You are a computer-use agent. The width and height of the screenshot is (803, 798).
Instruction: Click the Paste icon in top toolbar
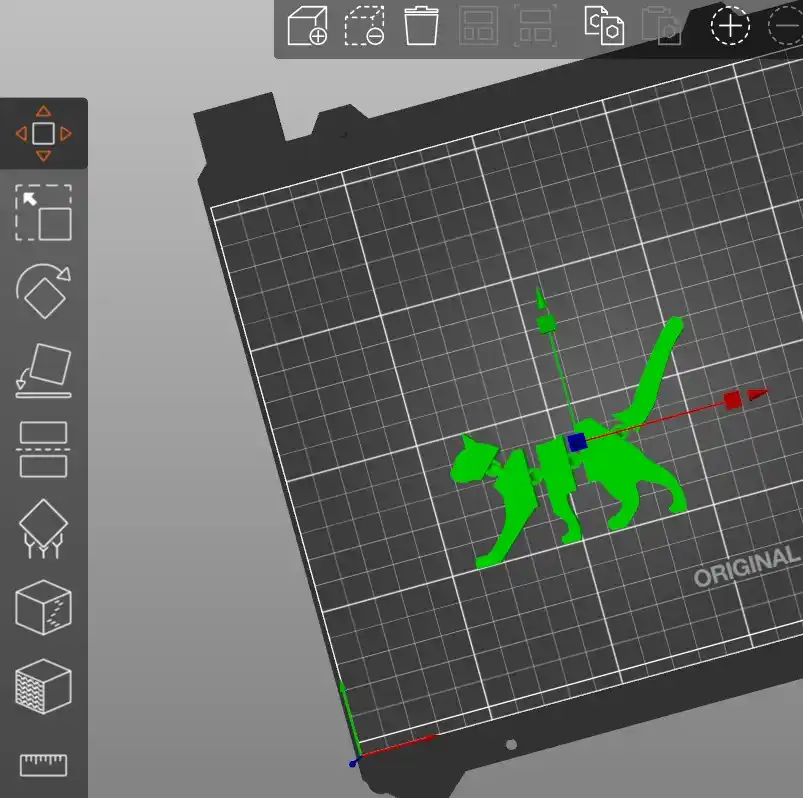pyautogui.click(x=661, y=26)
